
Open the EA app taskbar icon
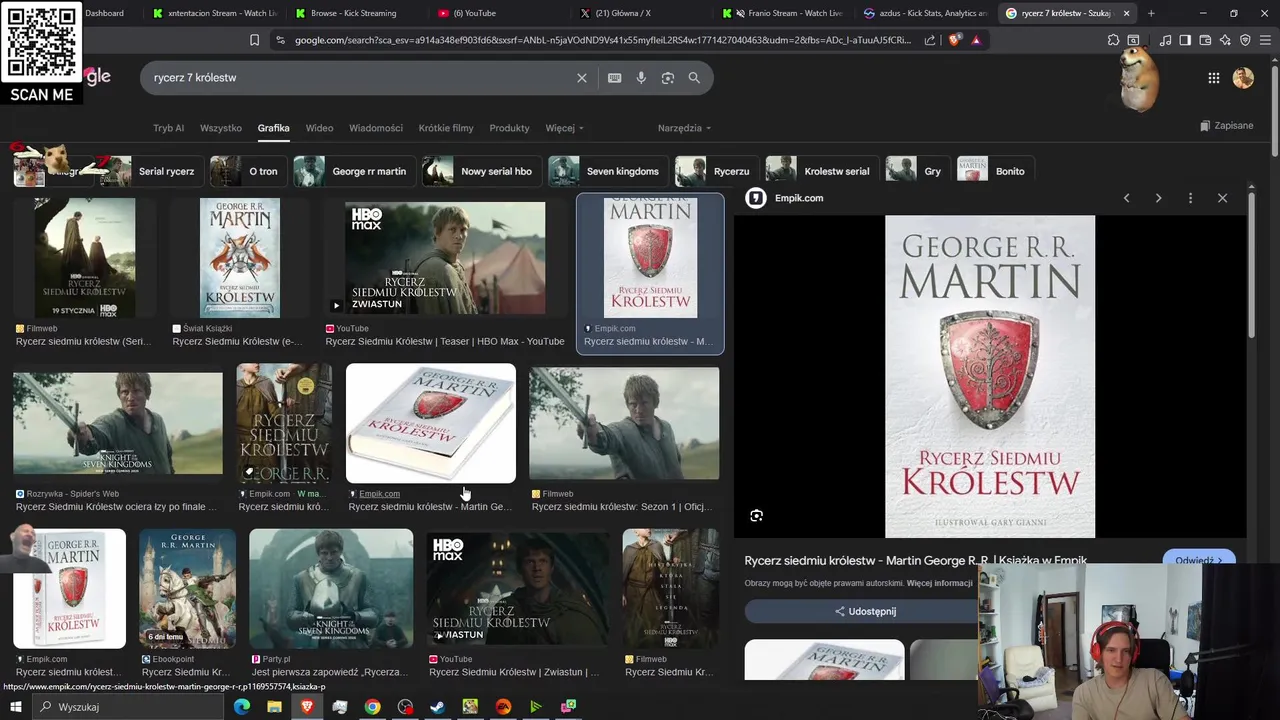coord(503,707)
